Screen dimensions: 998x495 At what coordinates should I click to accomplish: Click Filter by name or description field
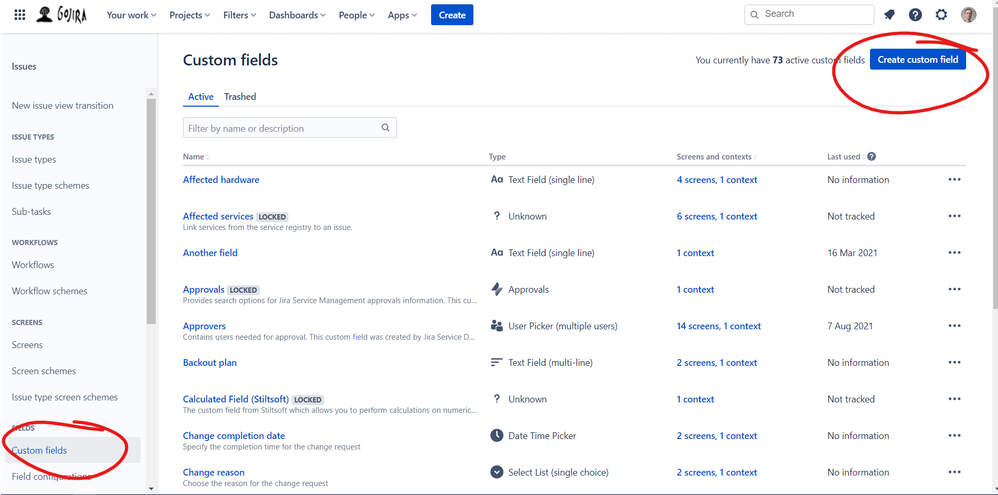point(290,128)
